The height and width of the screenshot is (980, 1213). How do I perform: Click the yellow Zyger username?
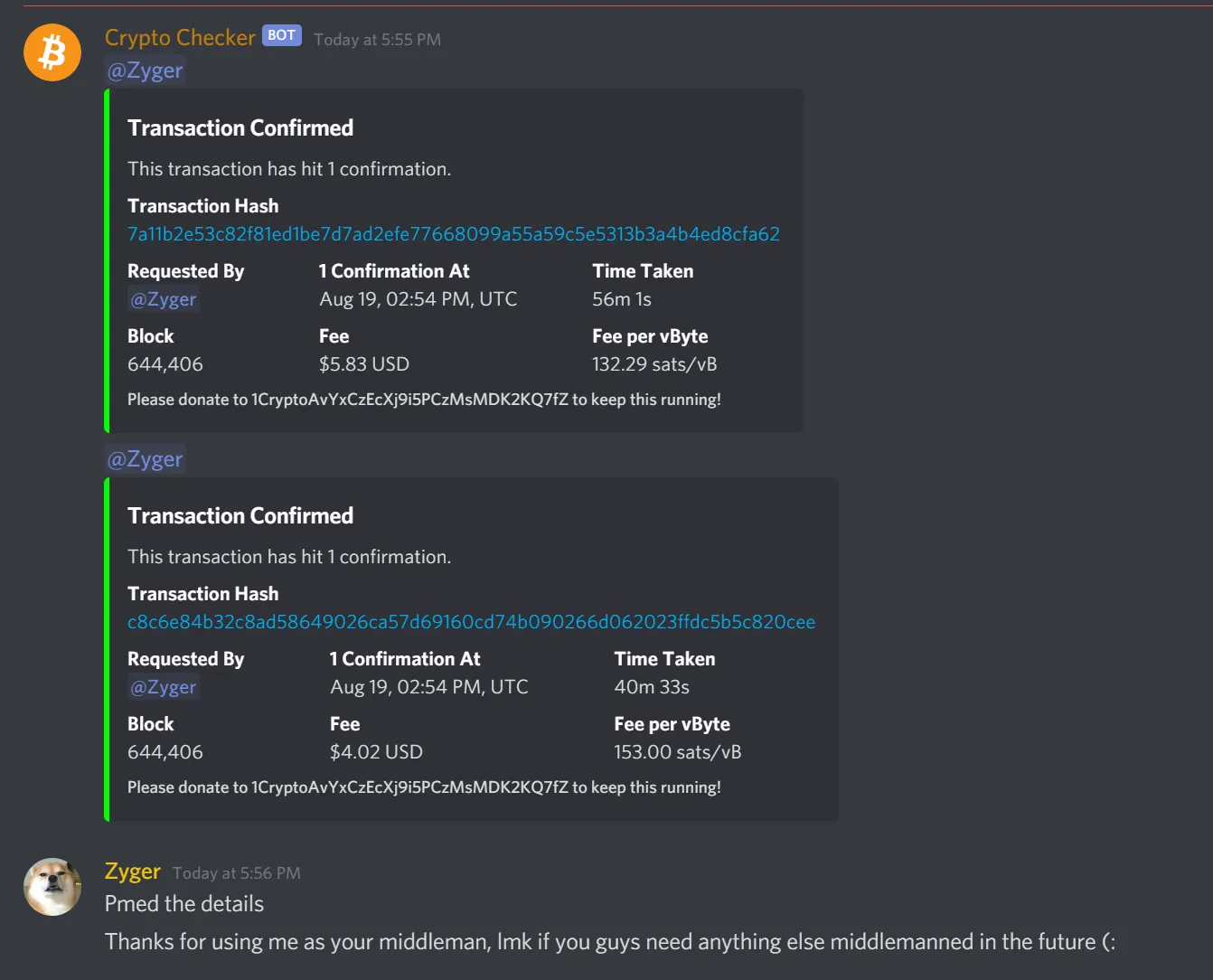pos(133,872)
